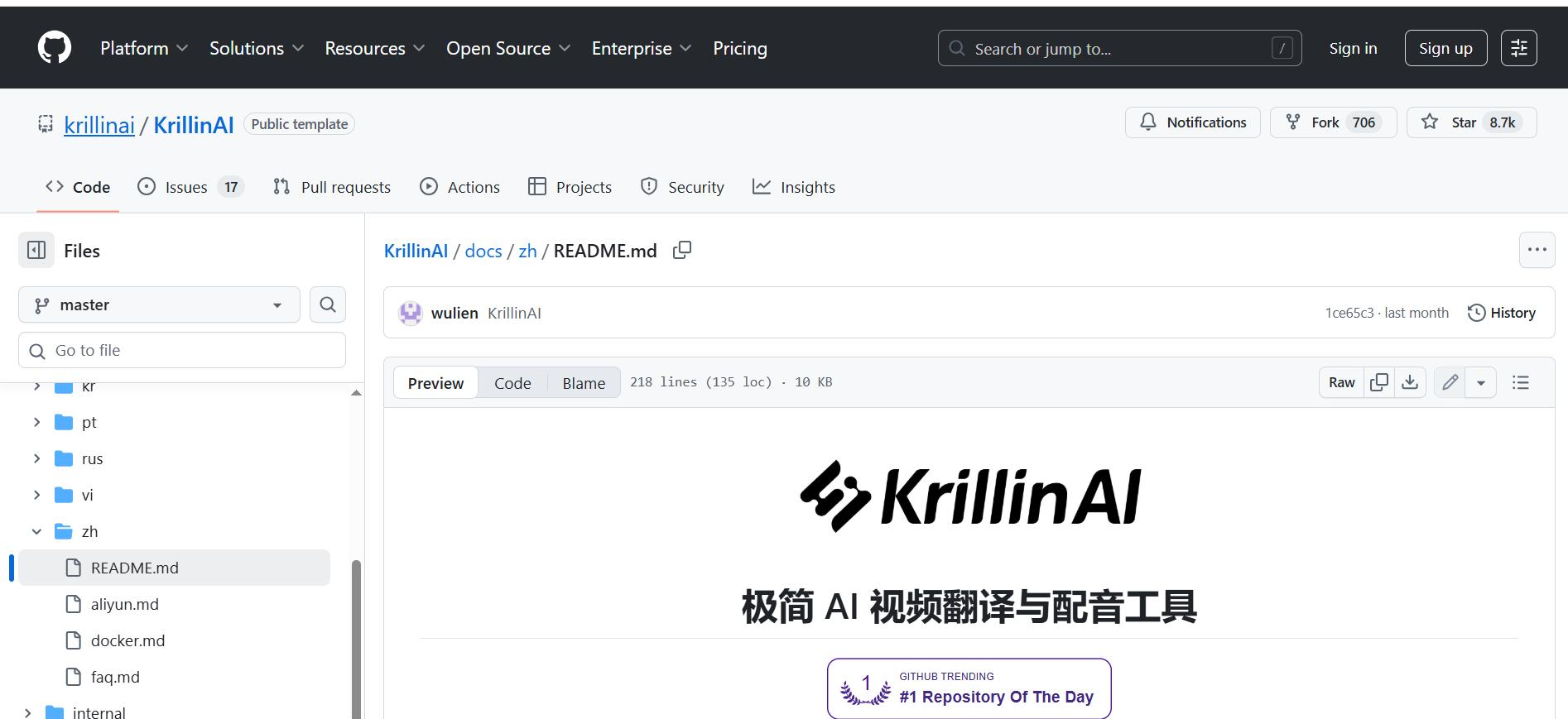Open GitHub Trending #1 Repository badge

[x=969, y=688]
